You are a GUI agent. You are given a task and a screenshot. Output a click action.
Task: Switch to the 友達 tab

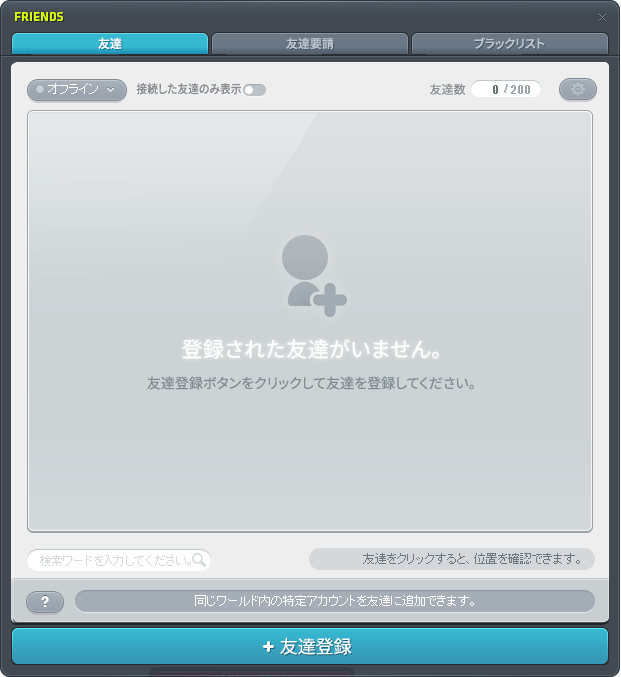tap(110, 44)
